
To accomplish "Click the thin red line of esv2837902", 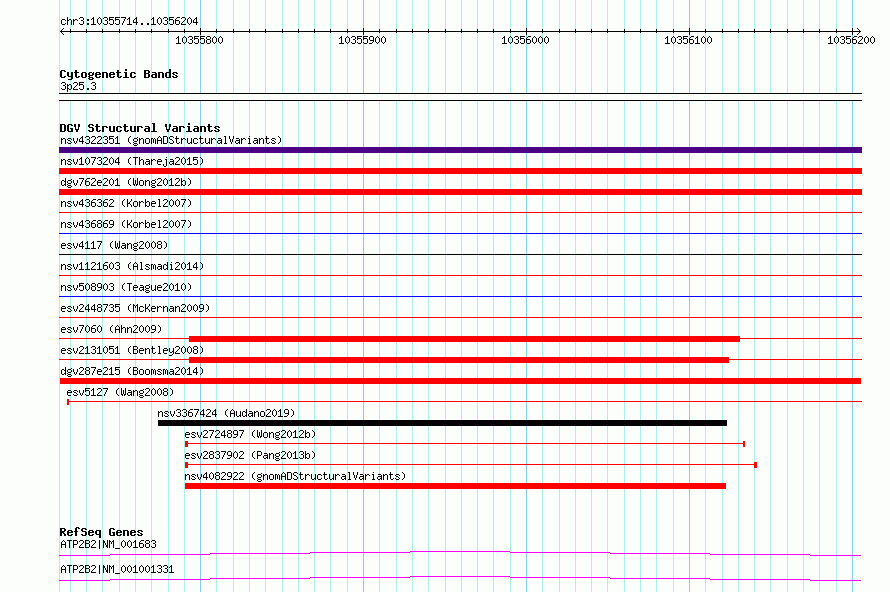I will point(471,464).
